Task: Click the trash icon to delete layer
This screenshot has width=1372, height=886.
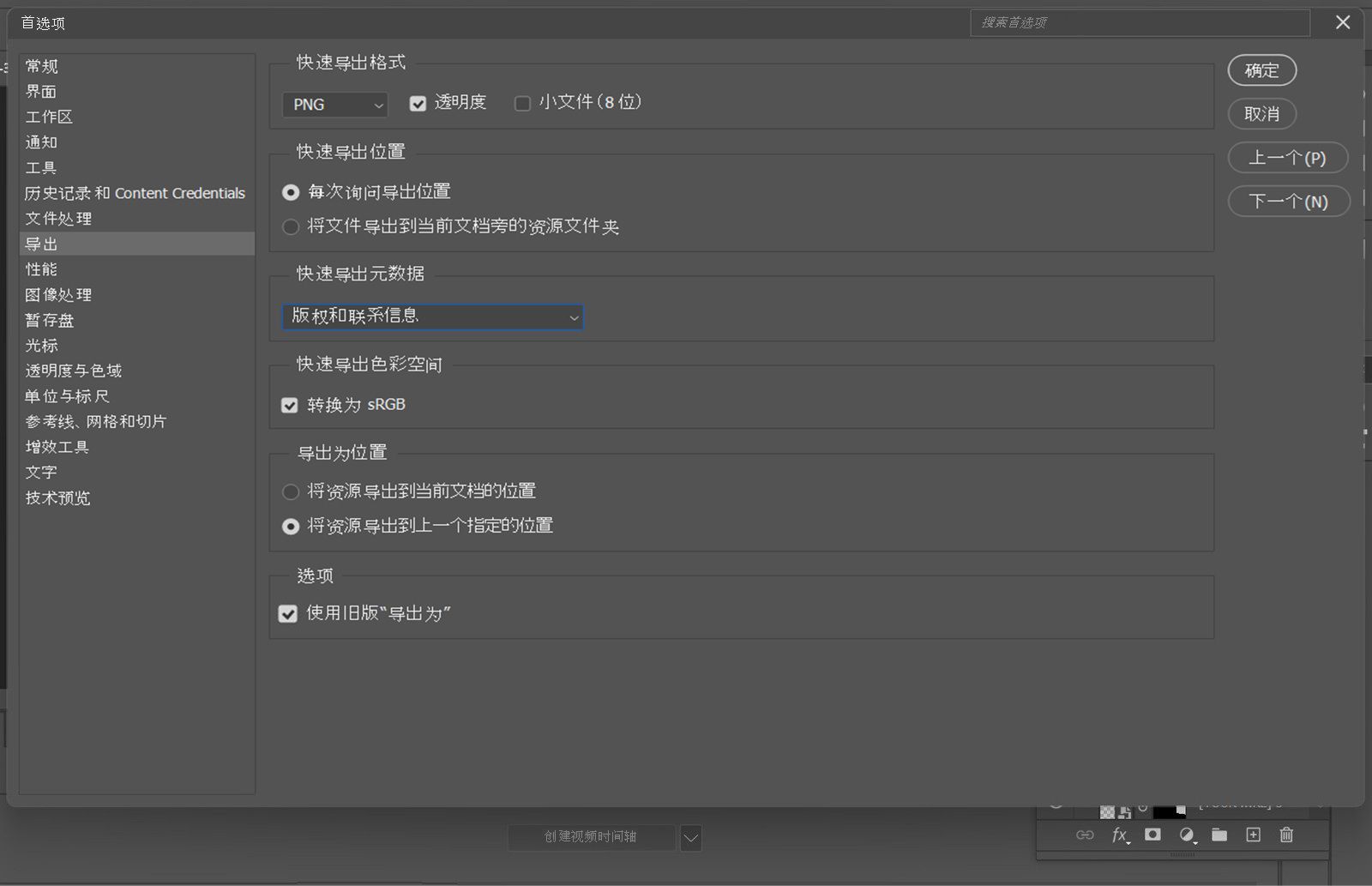Action: tap(1286, 835)
